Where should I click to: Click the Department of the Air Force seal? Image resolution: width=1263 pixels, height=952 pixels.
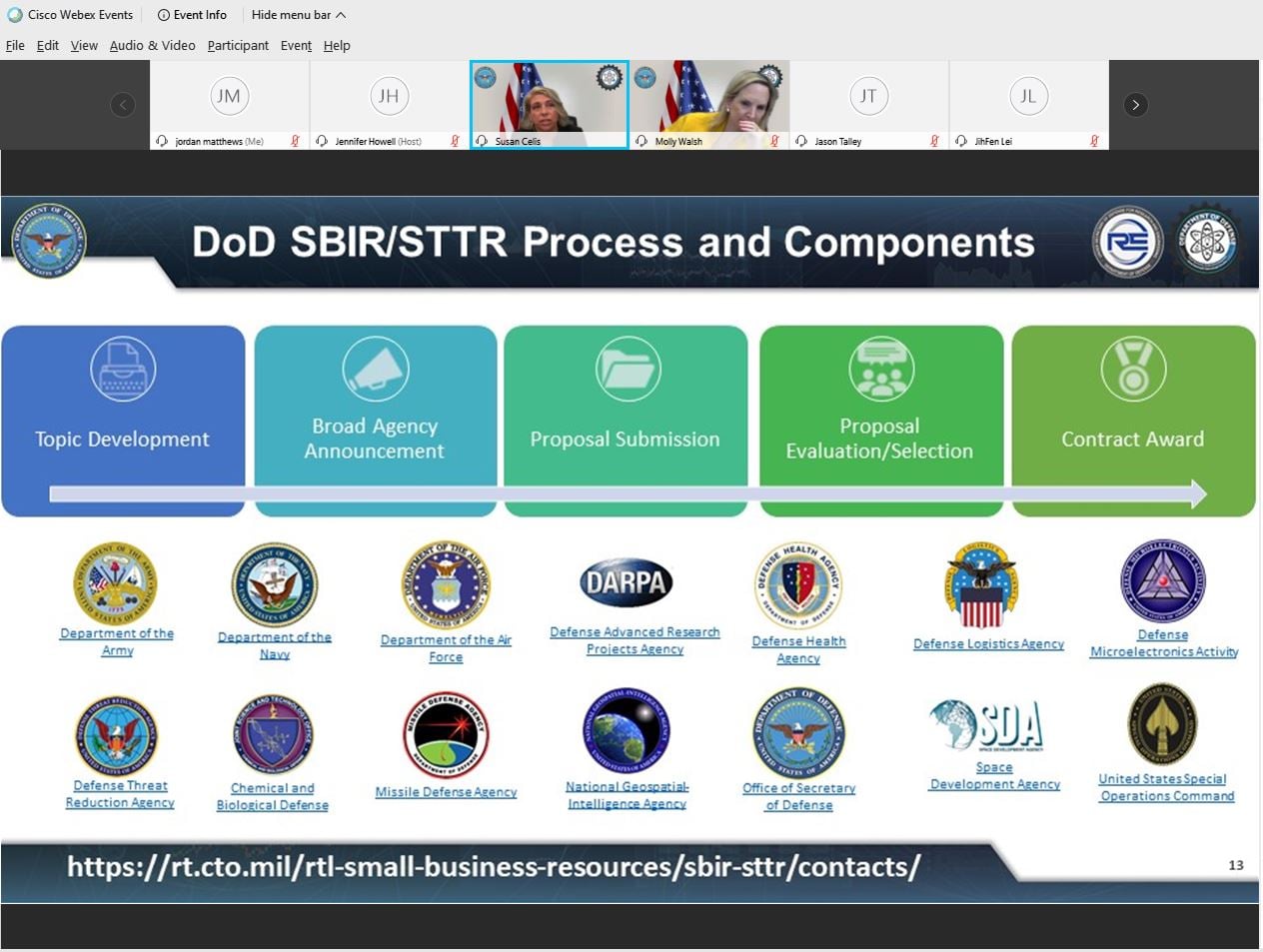tap(446, 585)
